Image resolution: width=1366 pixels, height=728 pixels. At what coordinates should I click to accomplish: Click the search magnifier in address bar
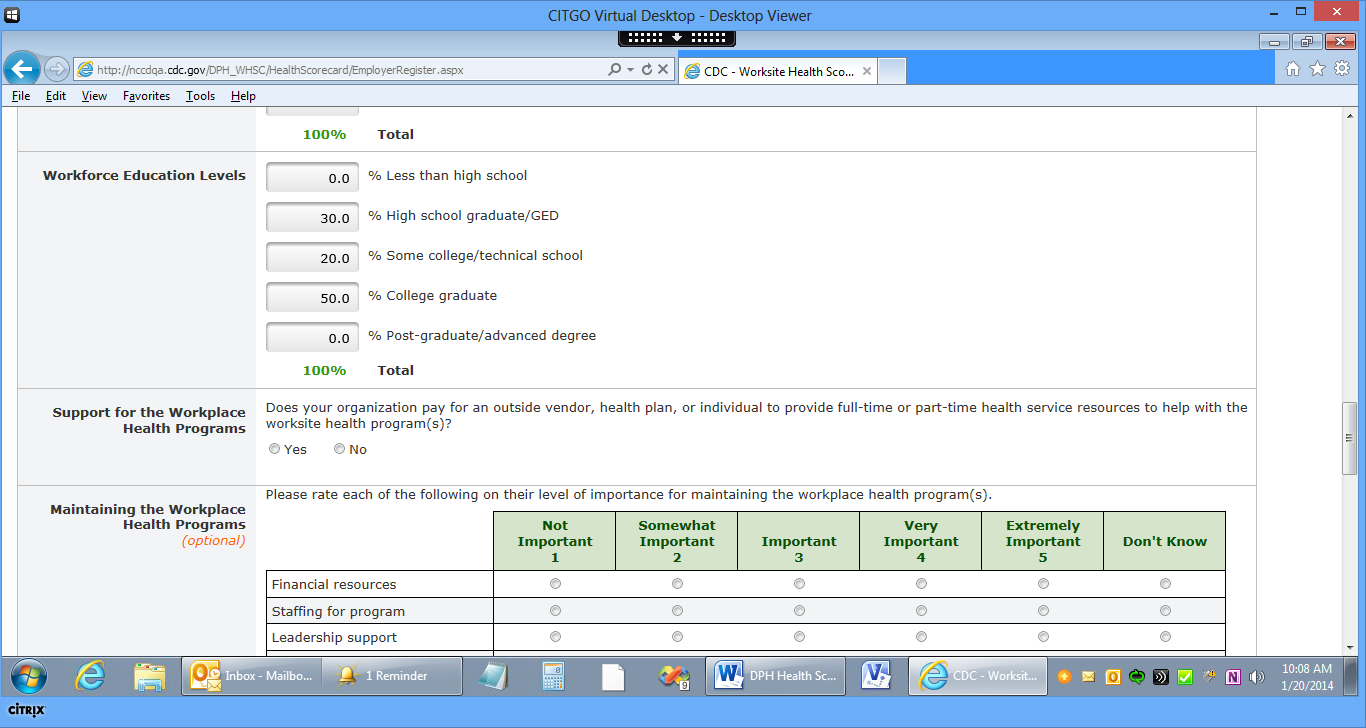(614, 70)
